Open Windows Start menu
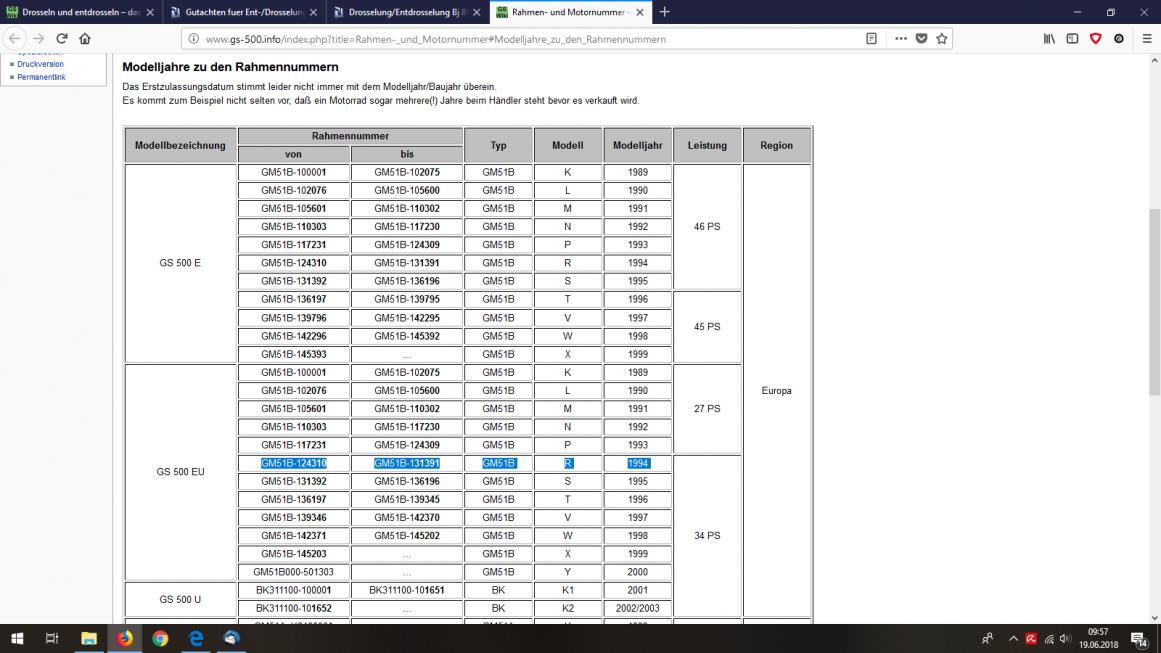Screen dimensions: 1161x653 coord(17,638)
